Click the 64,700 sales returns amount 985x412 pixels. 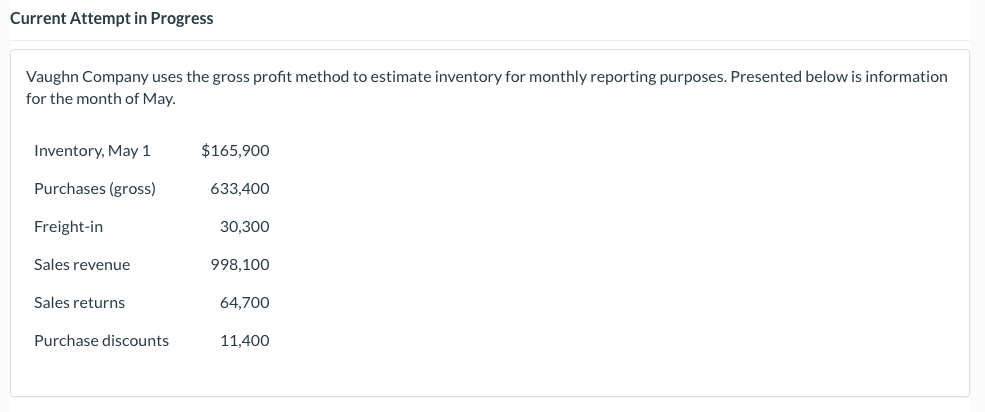click(x=245, y=303)
